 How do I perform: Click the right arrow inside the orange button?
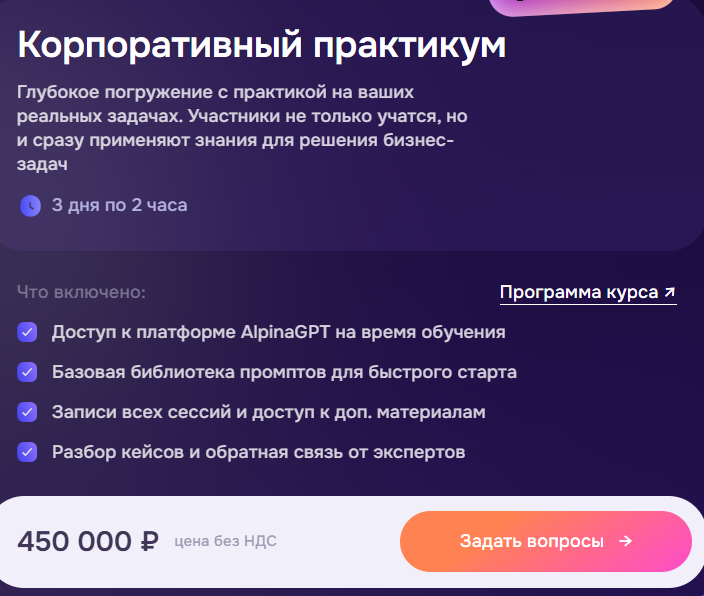click(x=625, y=541)
